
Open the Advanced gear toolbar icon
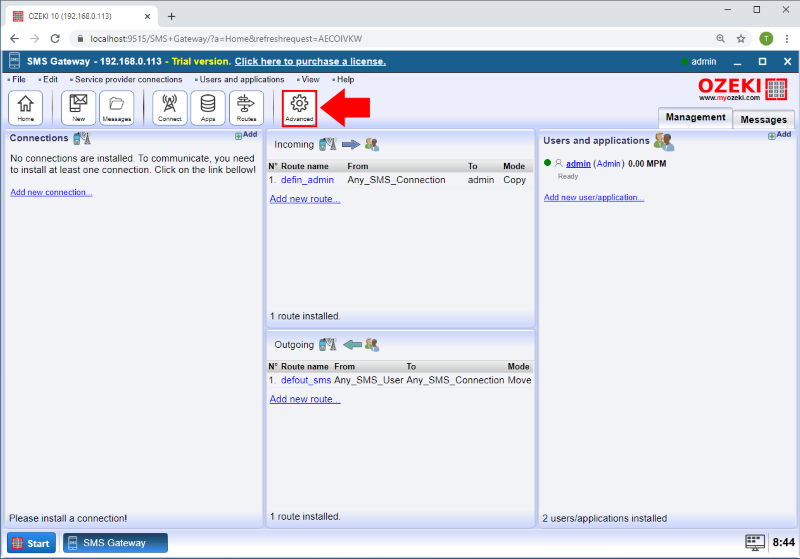pos(299,108)
